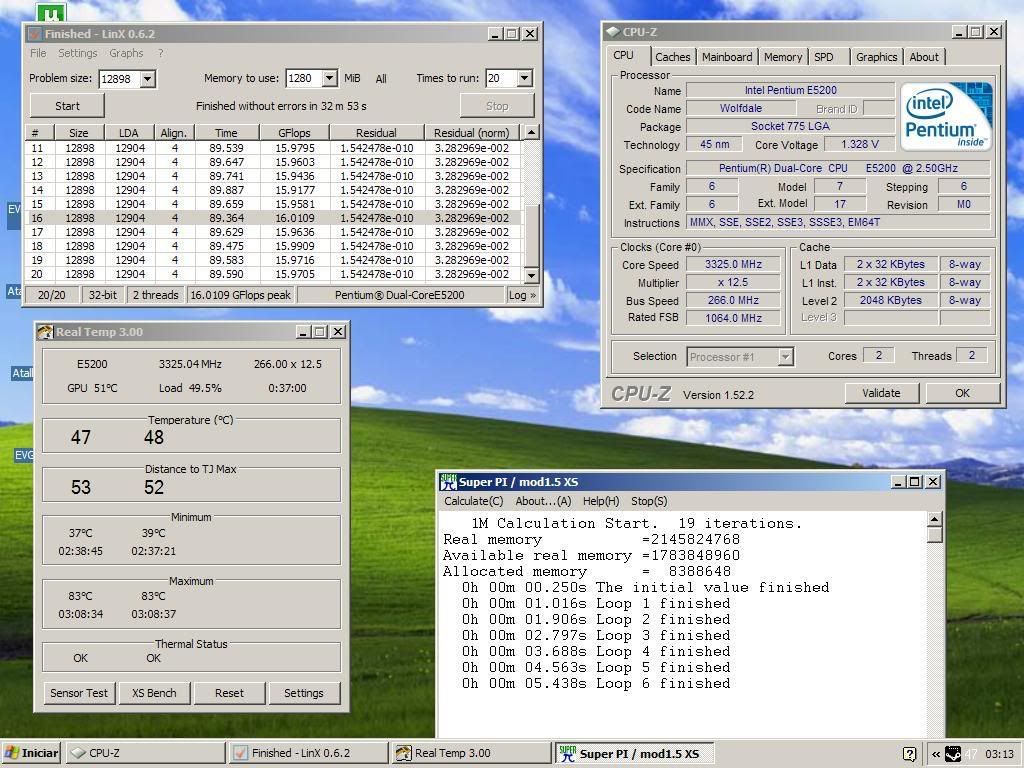Click '16.0109 GFlops peak' status entry

(240, 295)
